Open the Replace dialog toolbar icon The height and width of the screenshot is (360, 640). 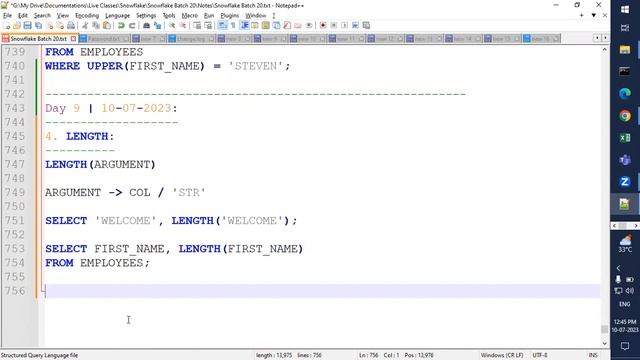click(x=157, y=25)
